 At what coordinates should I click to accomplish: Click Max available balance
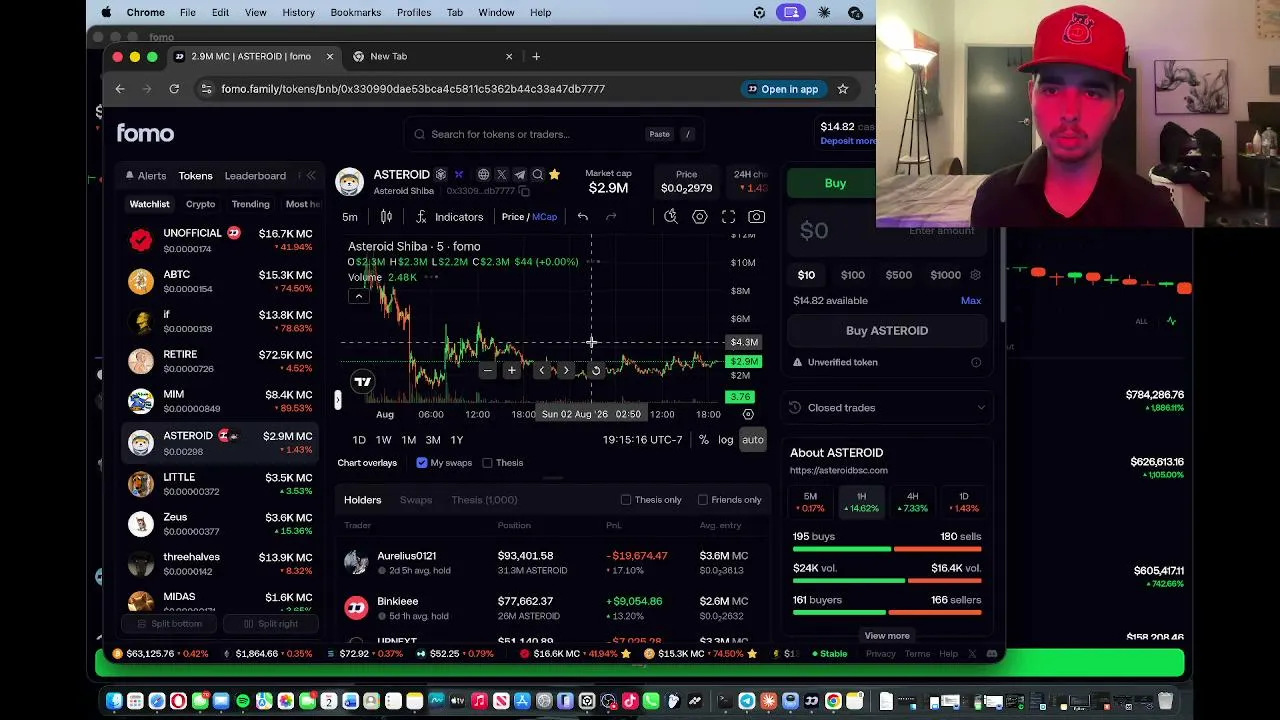tap(971, 301)
